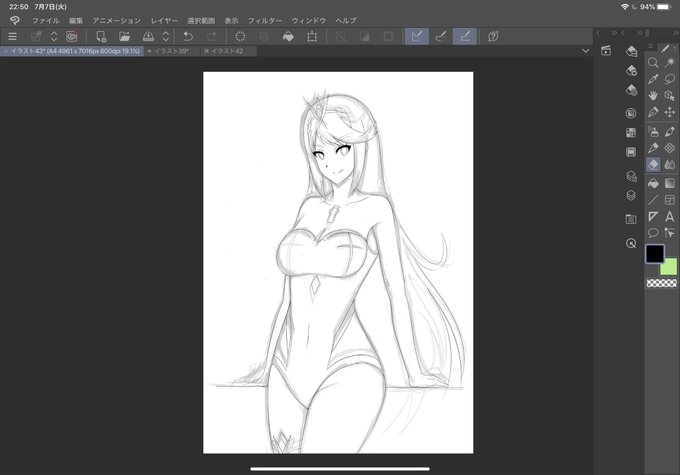Viewport: 680px width, 475px height.
Task: Select the Blend tool with two drops
Action: click(x=670, y=164)
